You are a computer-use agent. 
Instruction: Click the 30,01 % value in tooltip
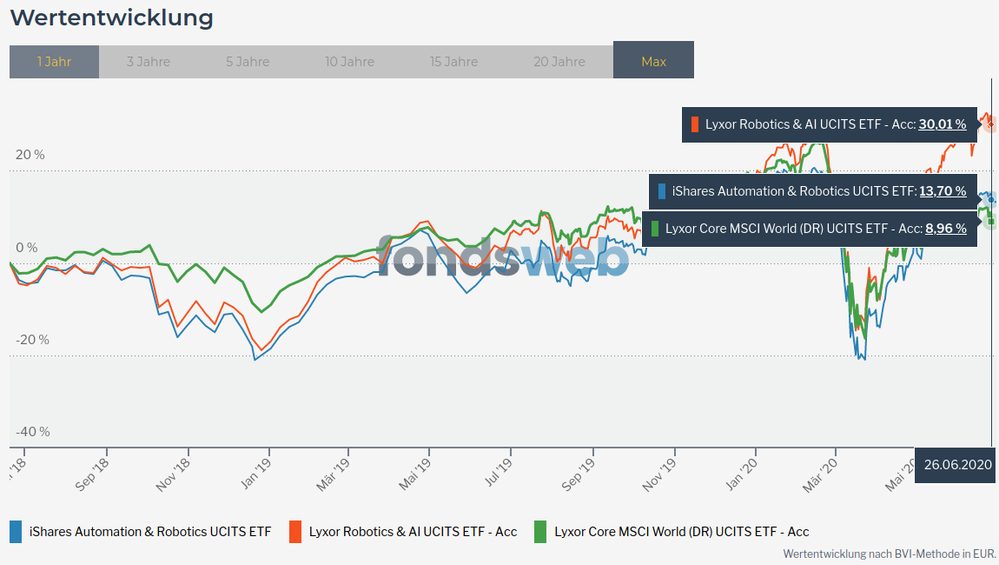tap(942, 125)
